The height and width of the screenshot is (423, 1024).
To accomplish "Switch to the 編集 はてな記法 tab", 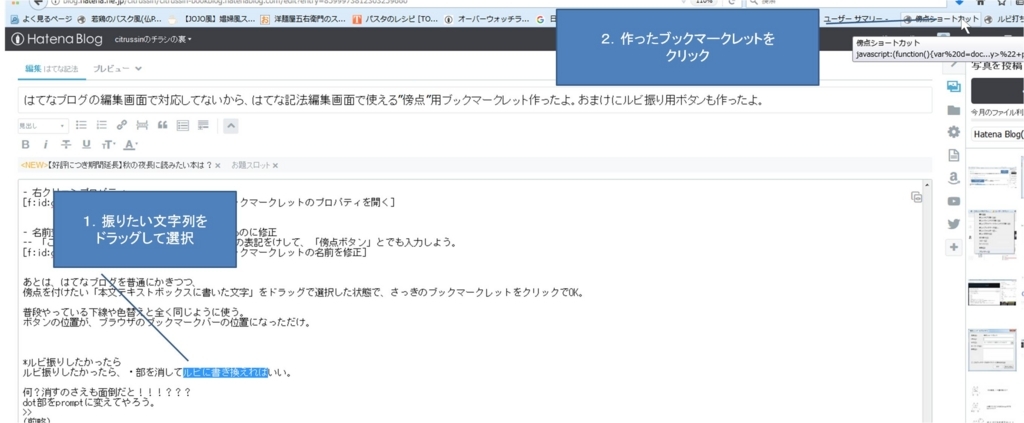I will (52, 69).
